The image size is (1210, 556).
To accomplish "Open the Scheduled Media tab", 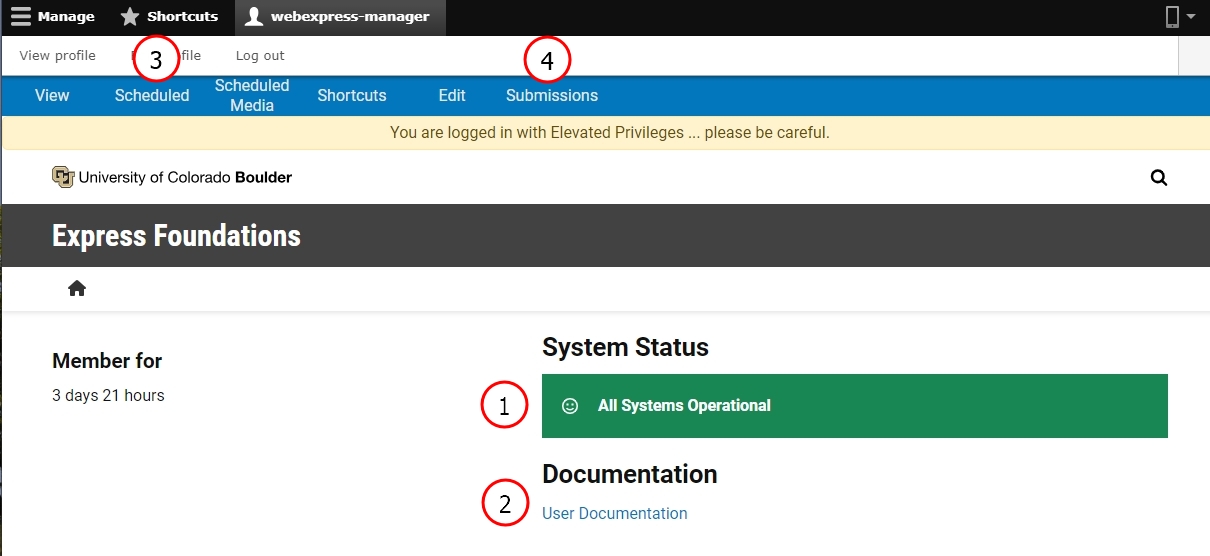I will (252, 96).
